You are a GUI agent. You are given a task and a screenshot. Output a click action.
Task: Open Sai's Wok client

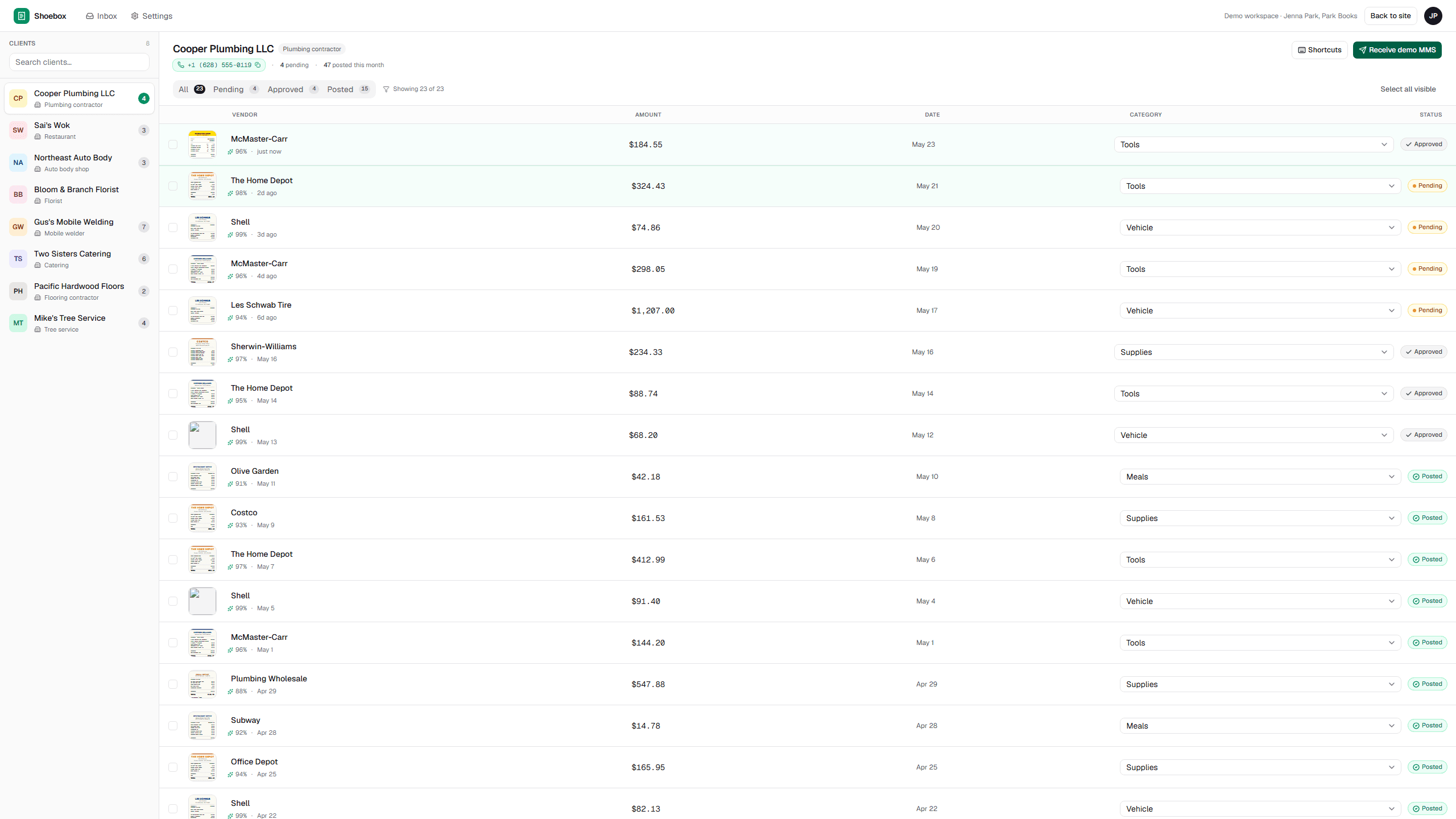(79, 130)
